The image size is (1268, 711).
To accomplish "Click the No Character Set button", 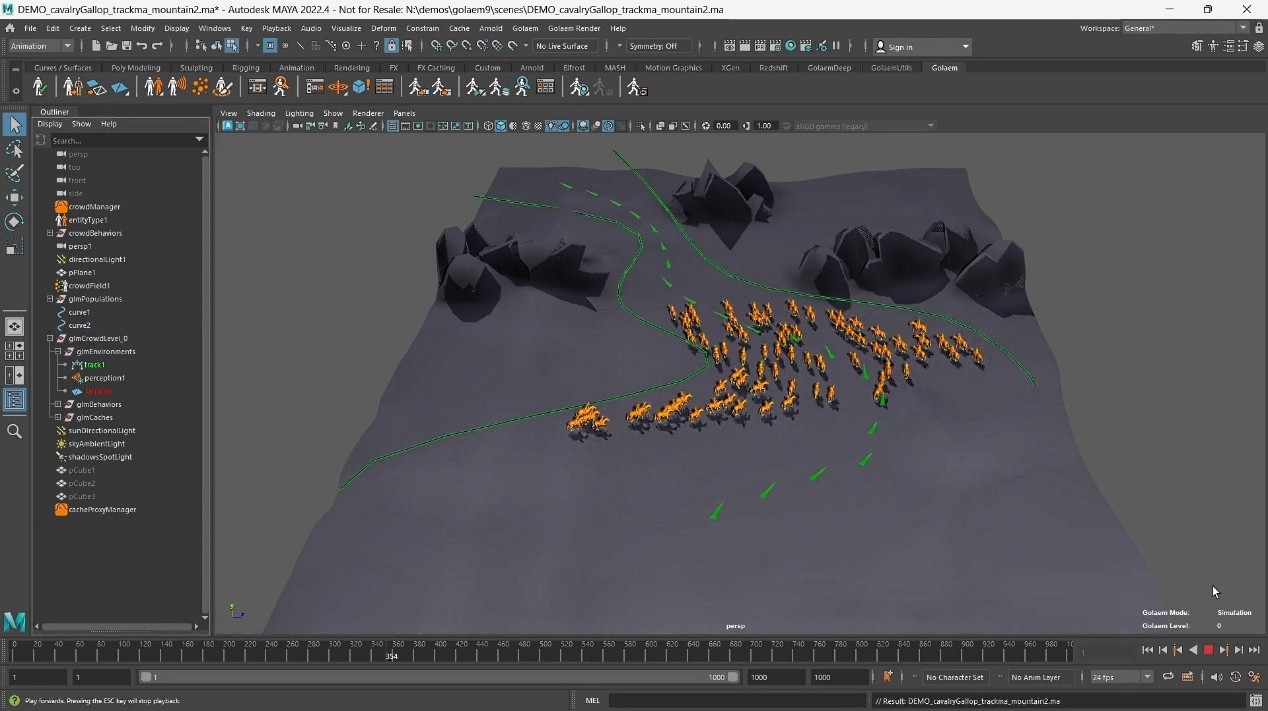I will pyautogui.click(x=954, y=677).
